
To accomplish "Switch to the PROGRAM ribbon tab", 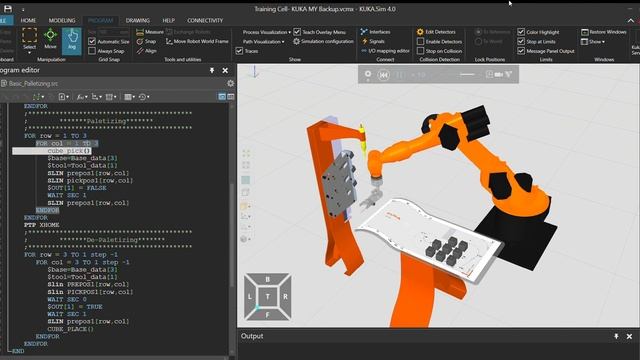I will click(100, 20).
